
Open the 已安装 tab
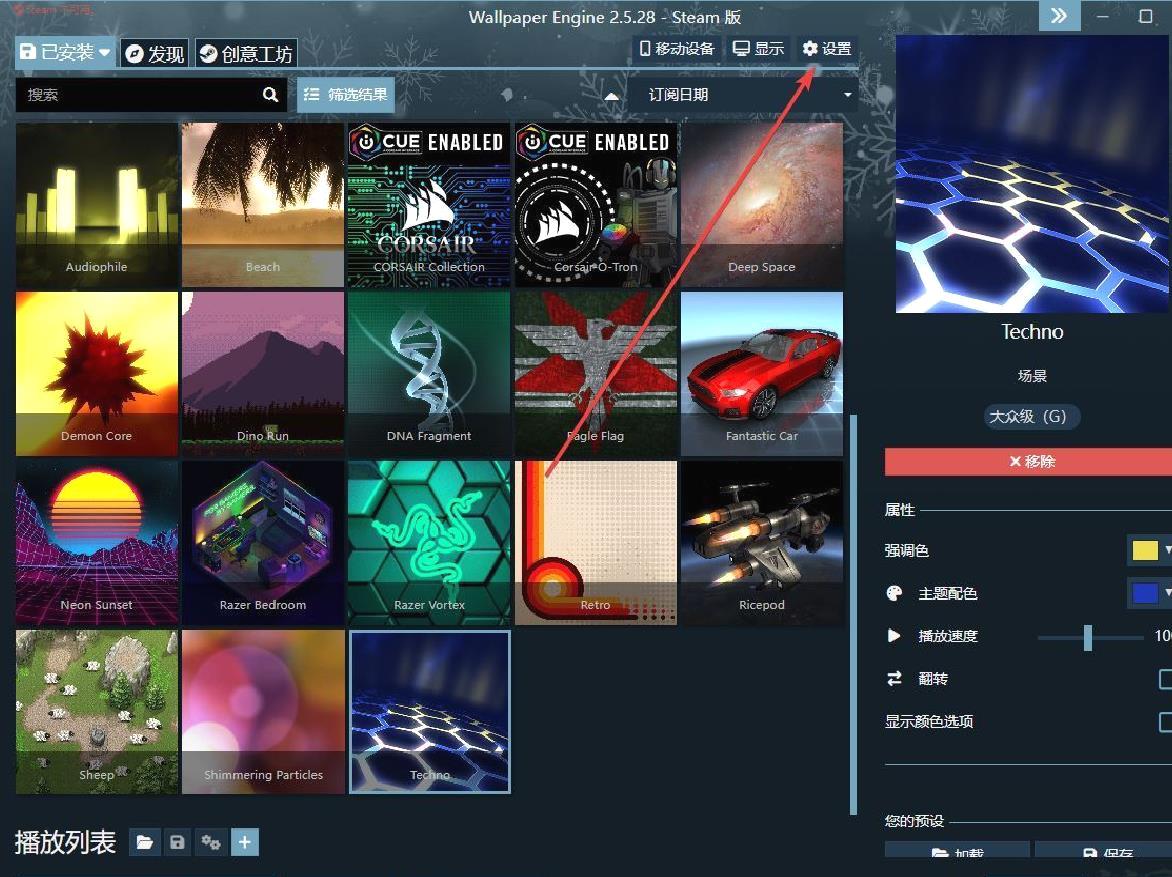tap(65, 52)
